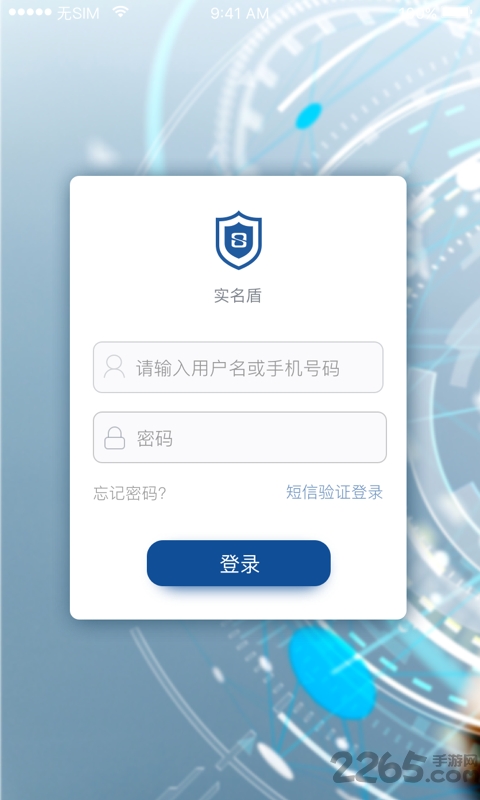
Task: Tap the small cyan oval in the upper background
Action: (309, 115)
